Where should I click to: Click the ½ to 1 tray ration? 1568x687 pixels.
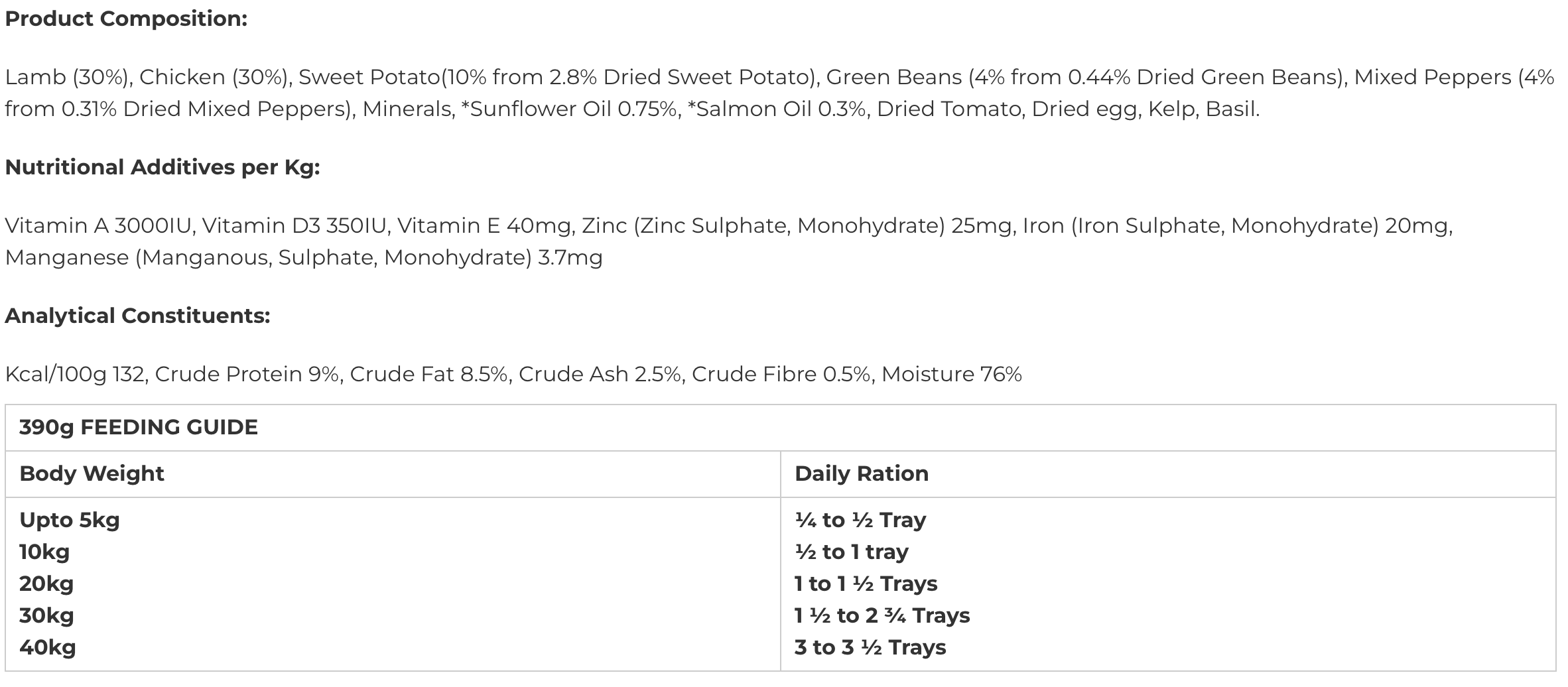(852, 552)
